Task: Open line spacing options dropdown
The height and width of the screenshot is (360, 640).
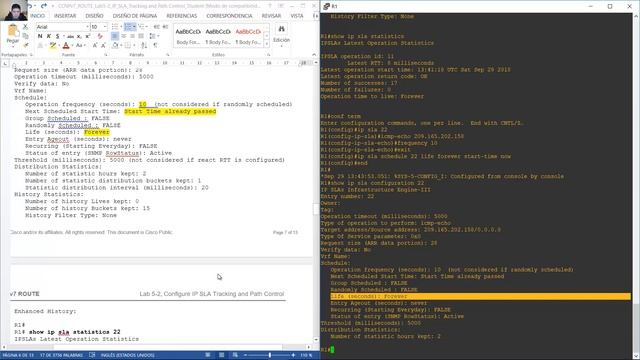Action: pos(154,36)
